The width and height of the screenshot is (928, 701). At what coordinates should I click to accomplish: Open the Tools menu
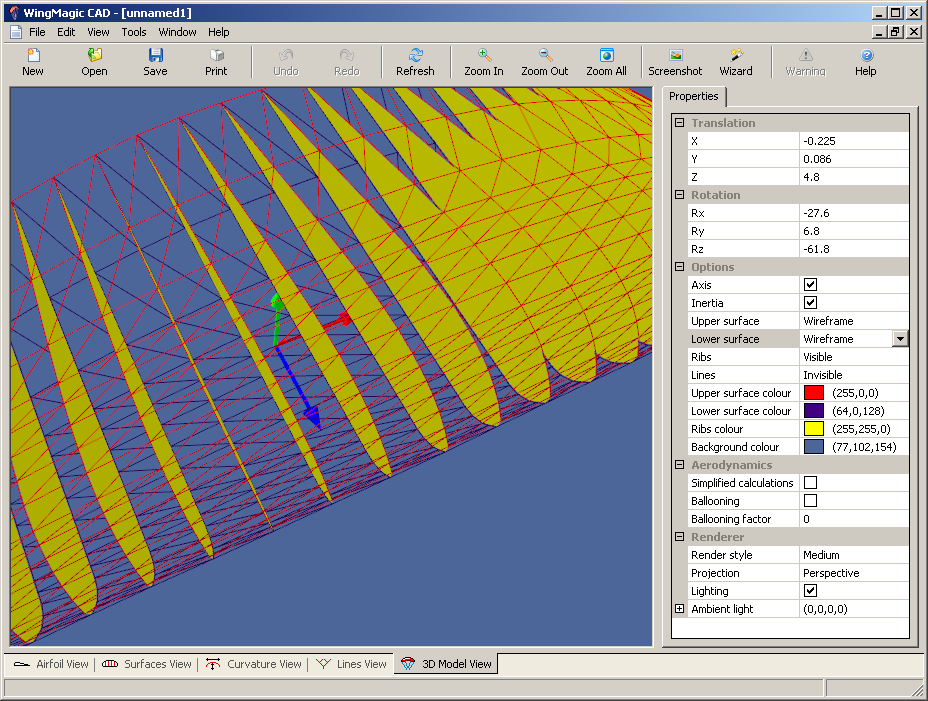click(x=134, y=32)
